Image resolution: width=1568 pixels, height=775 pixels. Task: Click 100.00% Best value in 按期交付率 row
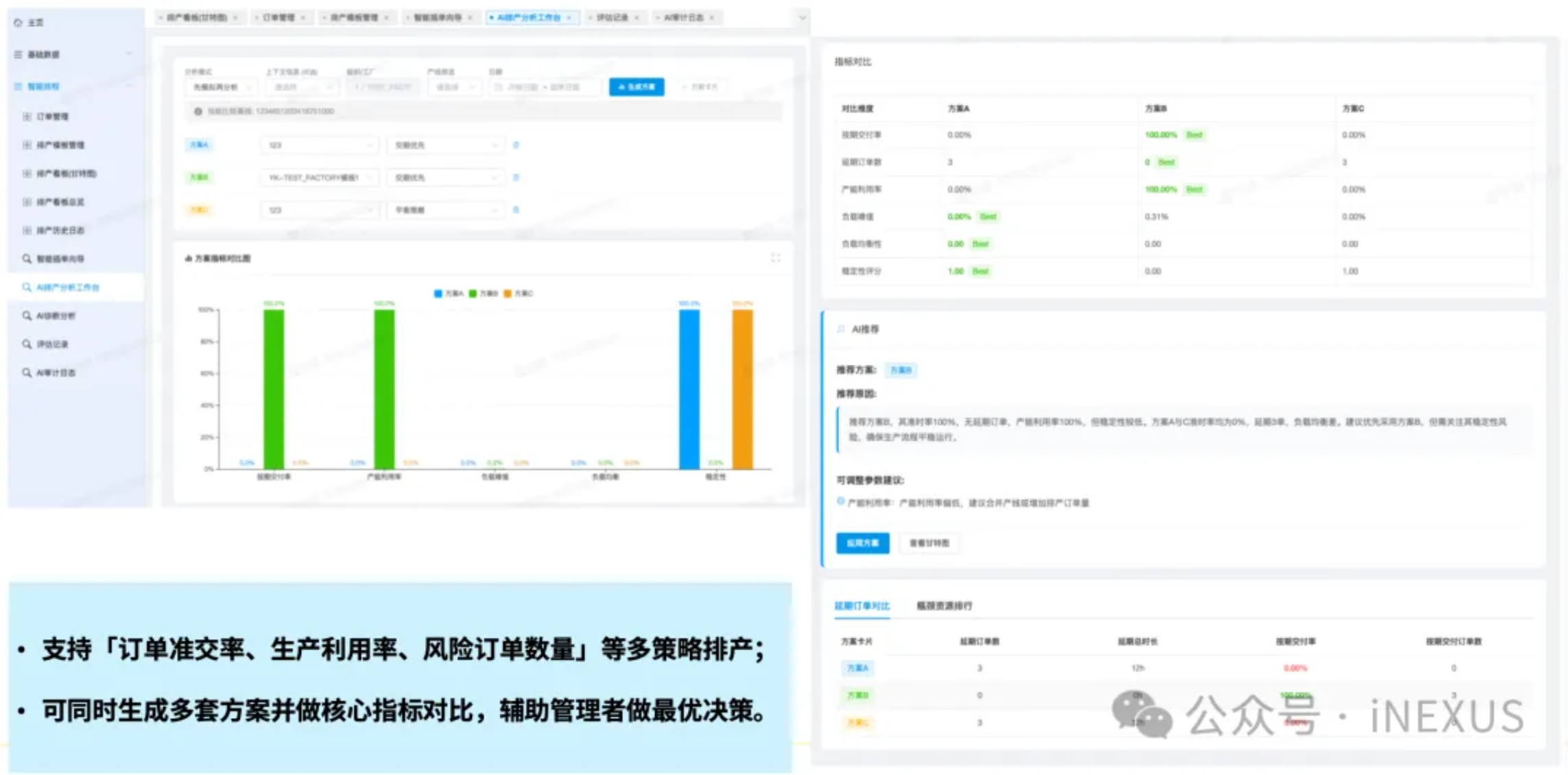click(x=1175, y=135)
